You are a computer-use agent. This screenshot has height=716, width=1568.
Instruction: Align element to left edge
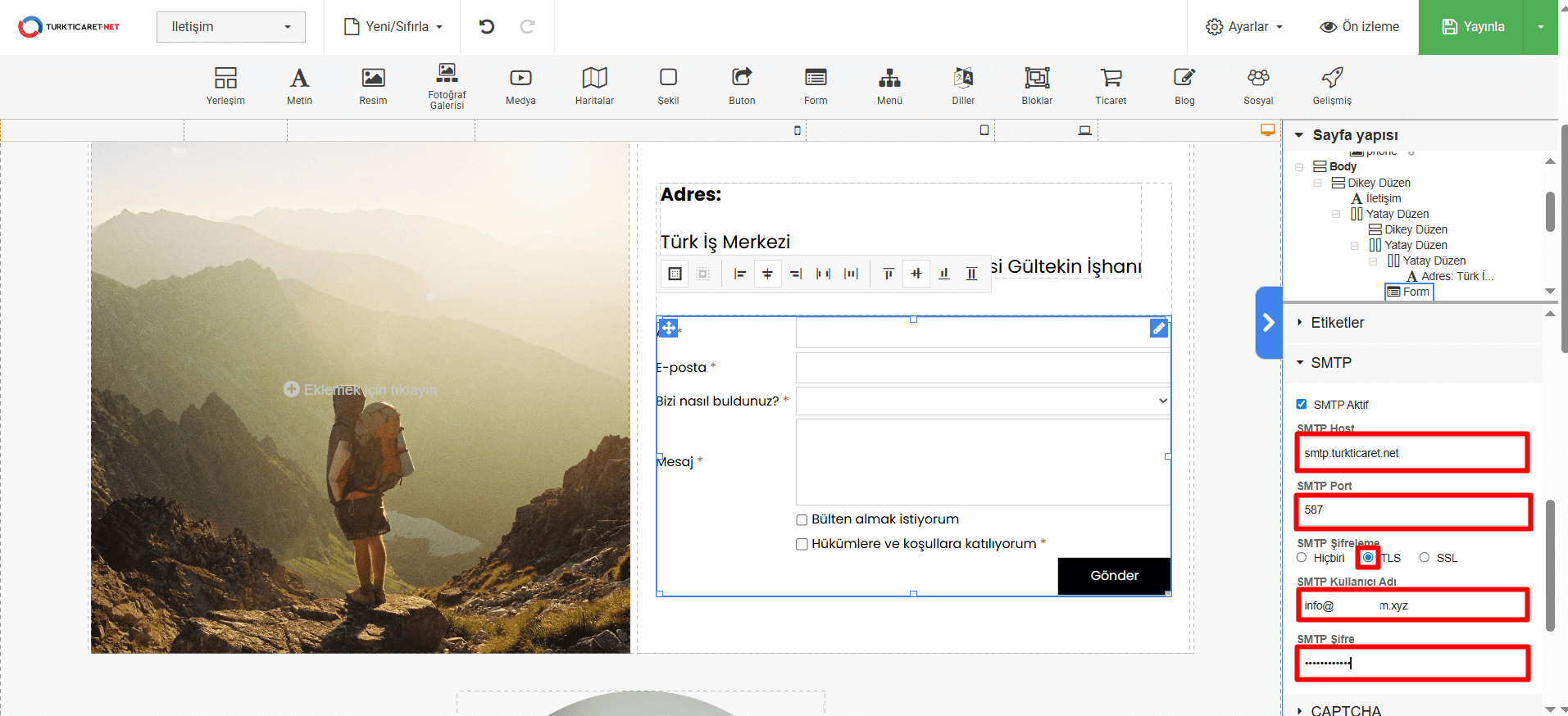point(740,274)
